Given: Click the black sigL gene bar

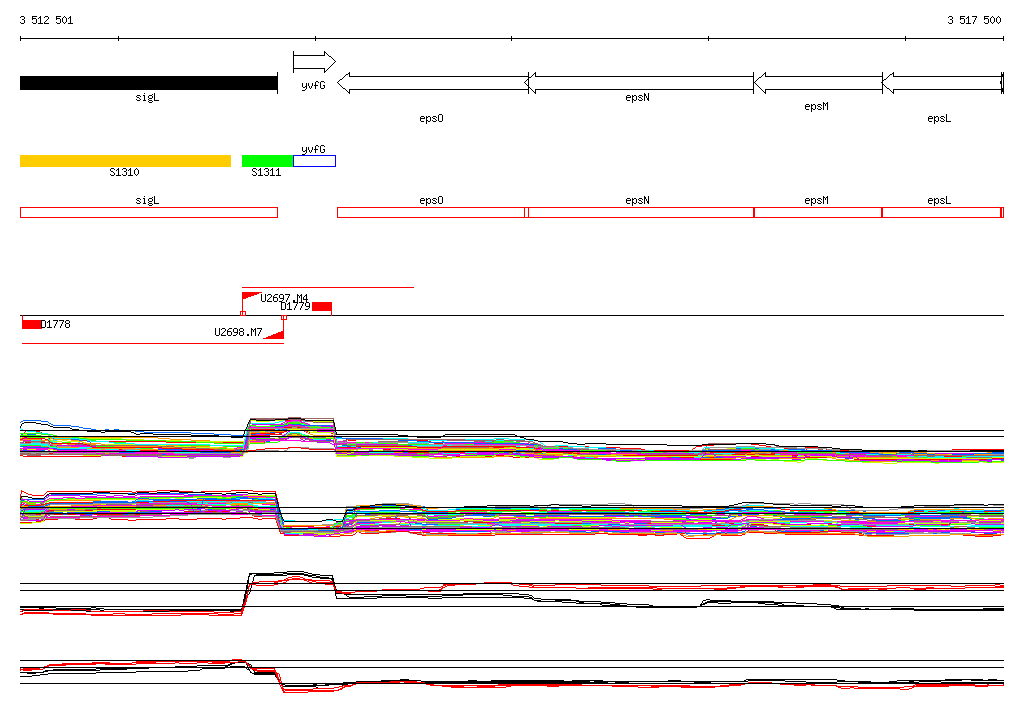Looking at the screenshot, I should (148, 83).
